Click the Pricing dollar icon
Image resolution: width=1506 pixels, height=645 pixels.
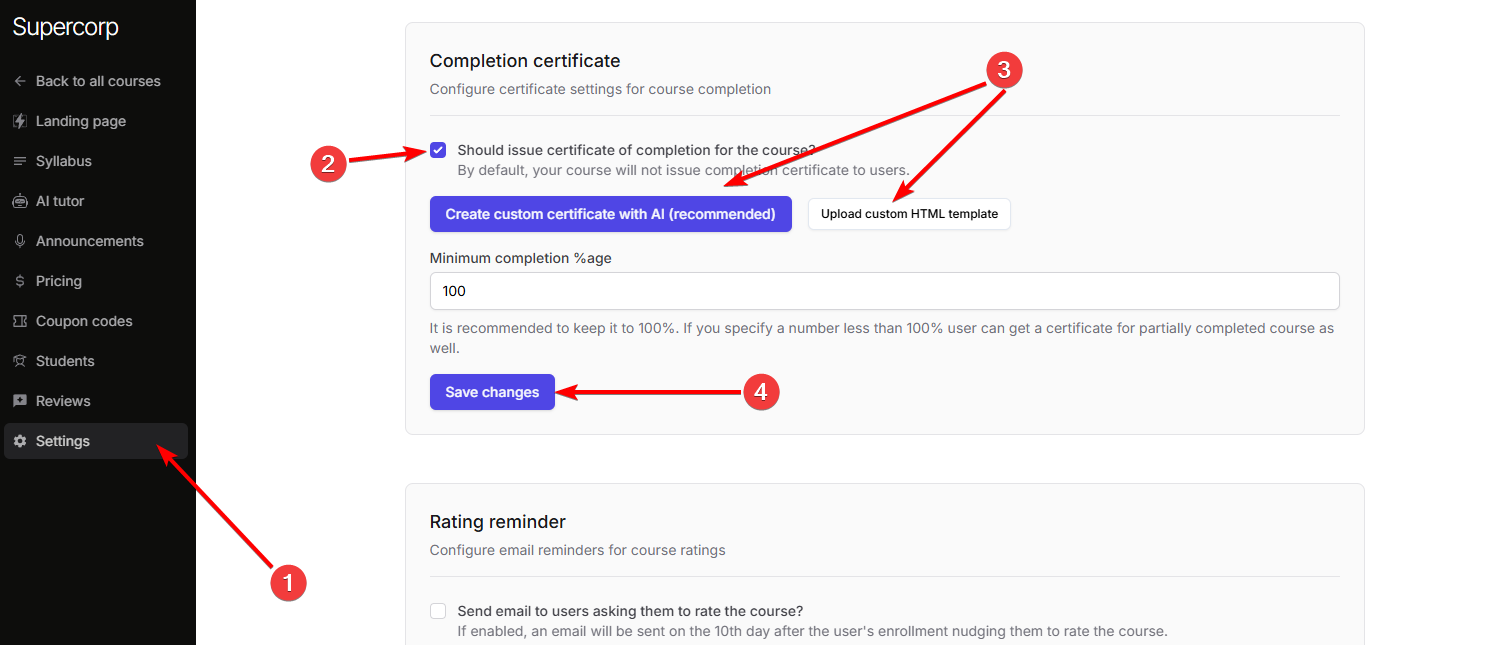click(20, 281)
